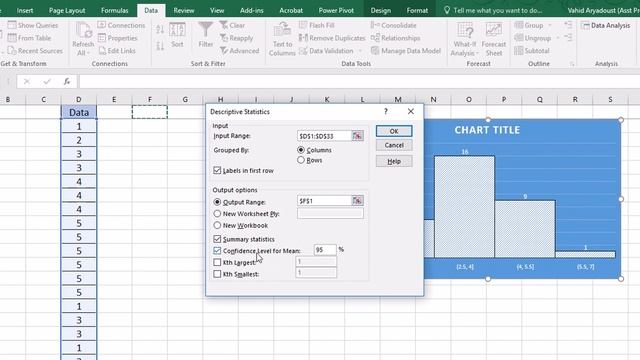The height and width of the screenshot is (360, 640).
Task: Select column E header
Action: point(114,99)
